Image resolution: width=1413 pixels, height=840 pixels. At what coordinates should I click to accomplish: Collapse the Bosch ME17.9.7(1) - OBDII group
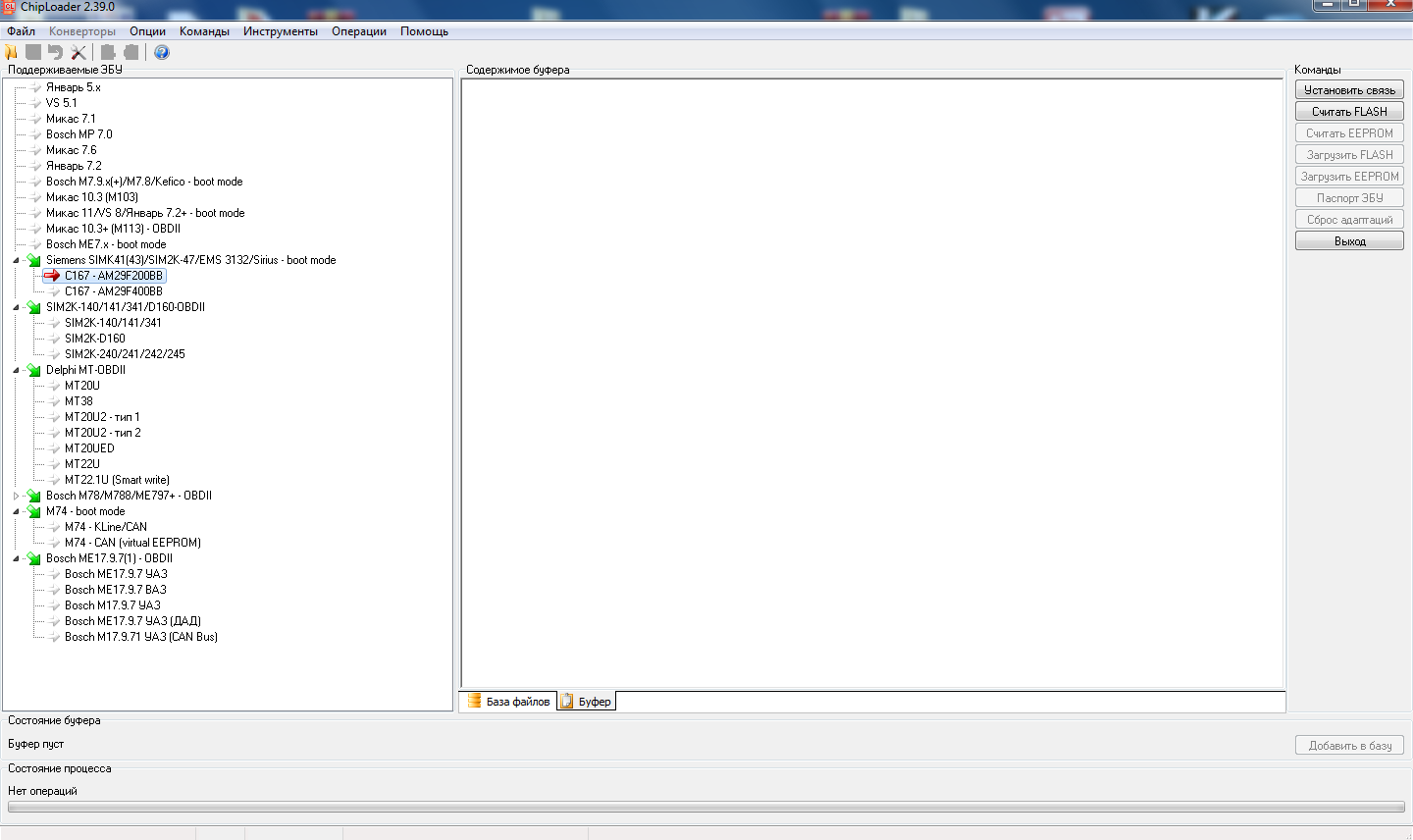(16, 558)
